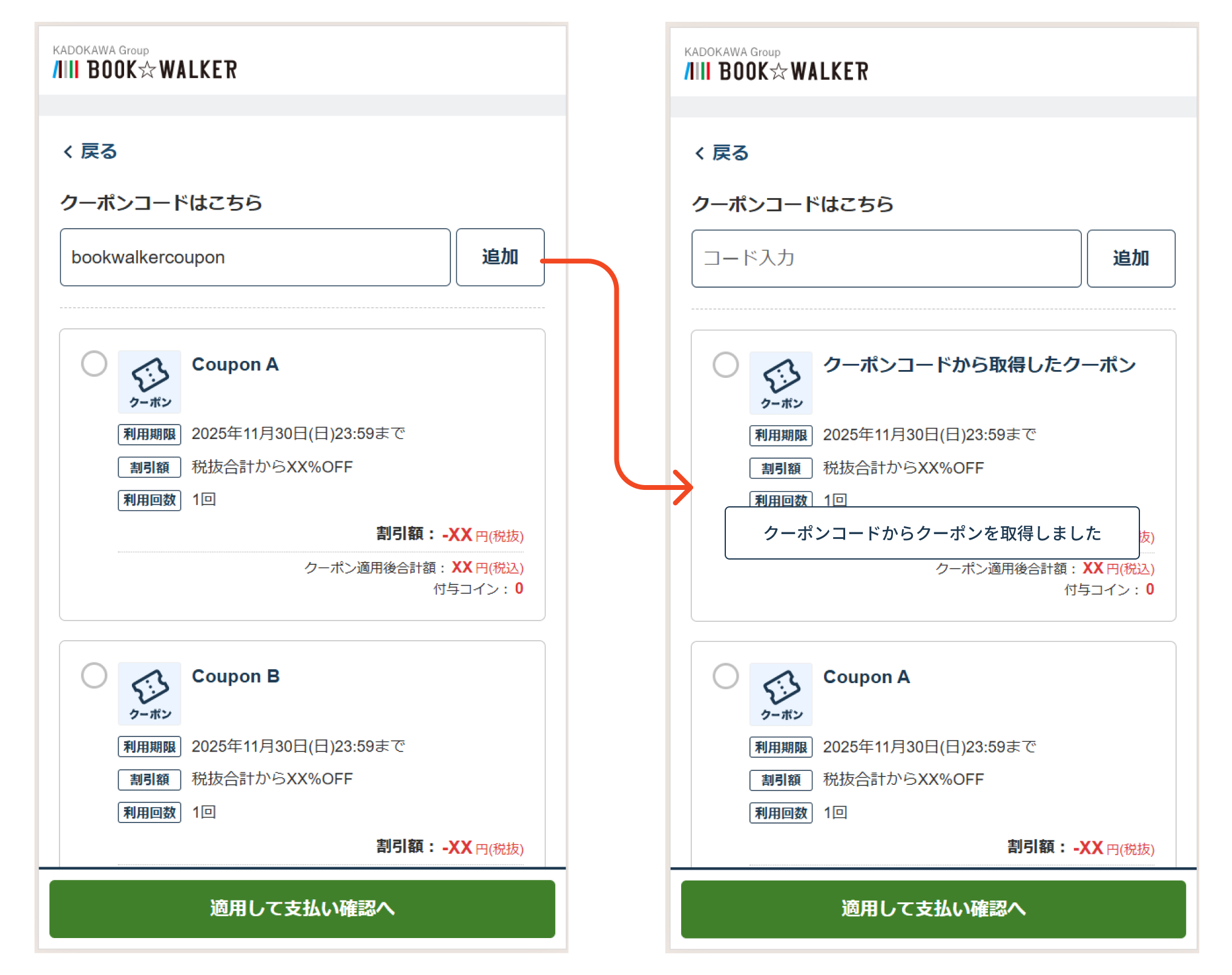Screen dimensions: 1232x975
Task: Click right 適用して支払い確認へ green button
Action: [933, 908]
